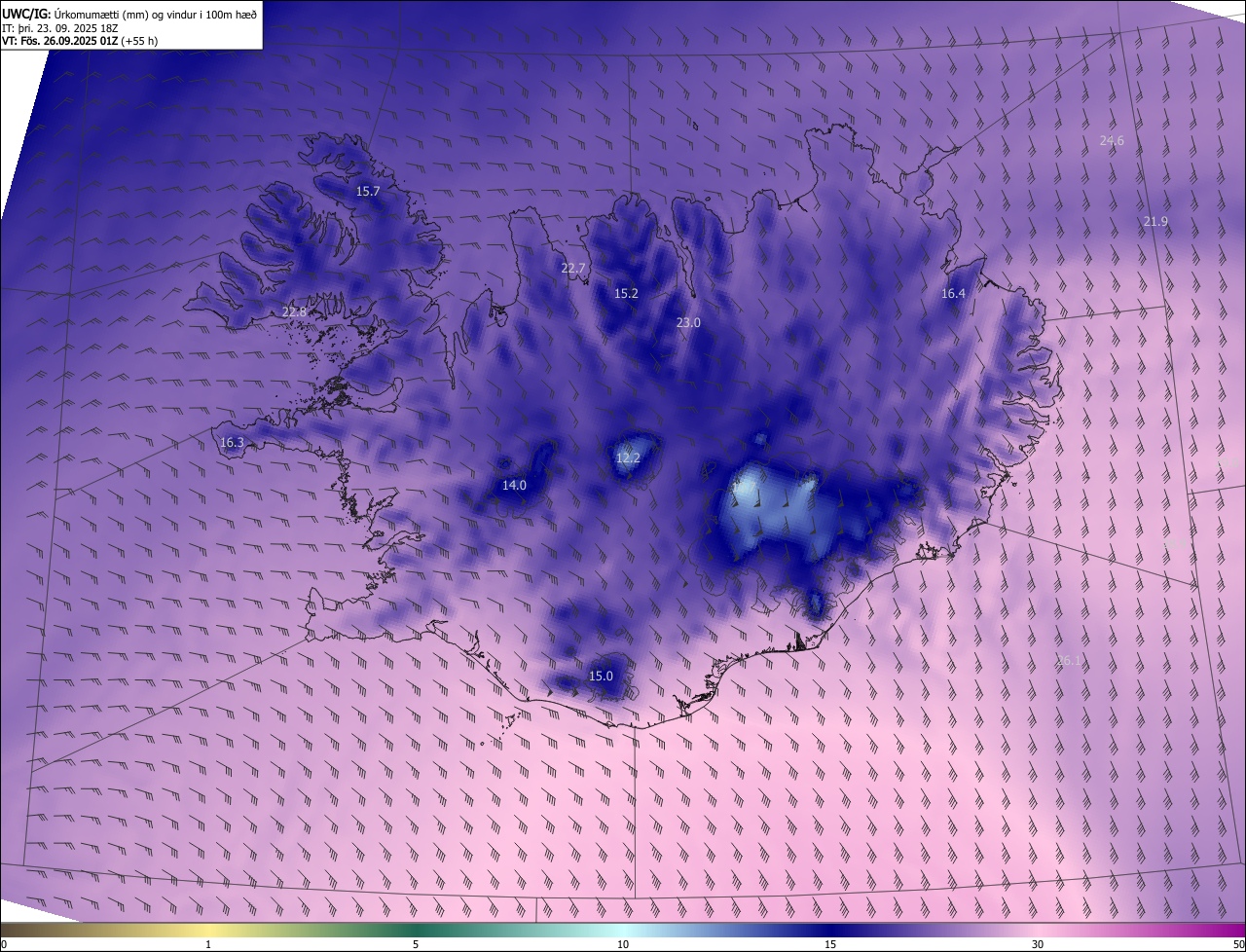Image resolution: width=1246 pixels, height=952 pixels.
Task: Click the 15.2 value label
Action: (x=626, y=294)
